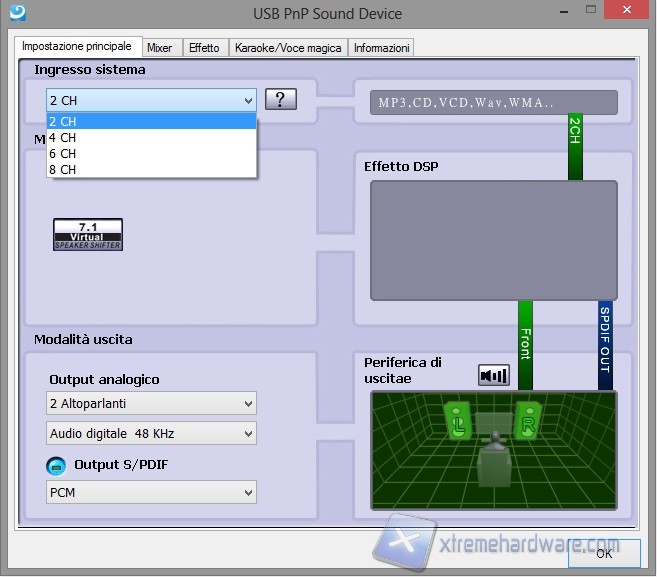Open the Effetto tab
This screenshot has width=657, height=577.
click(204, 47)
